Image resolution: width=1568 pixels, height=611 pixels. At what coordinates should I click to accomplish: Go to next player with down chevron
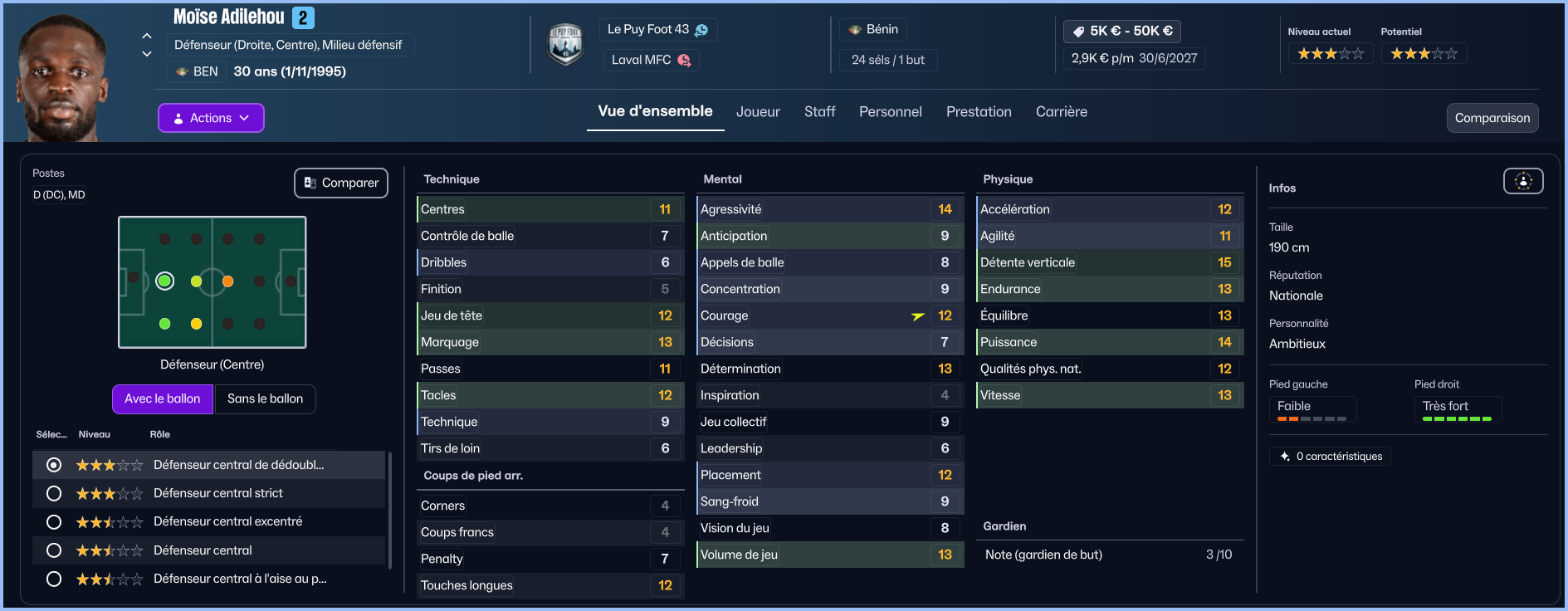coord(147,54)
